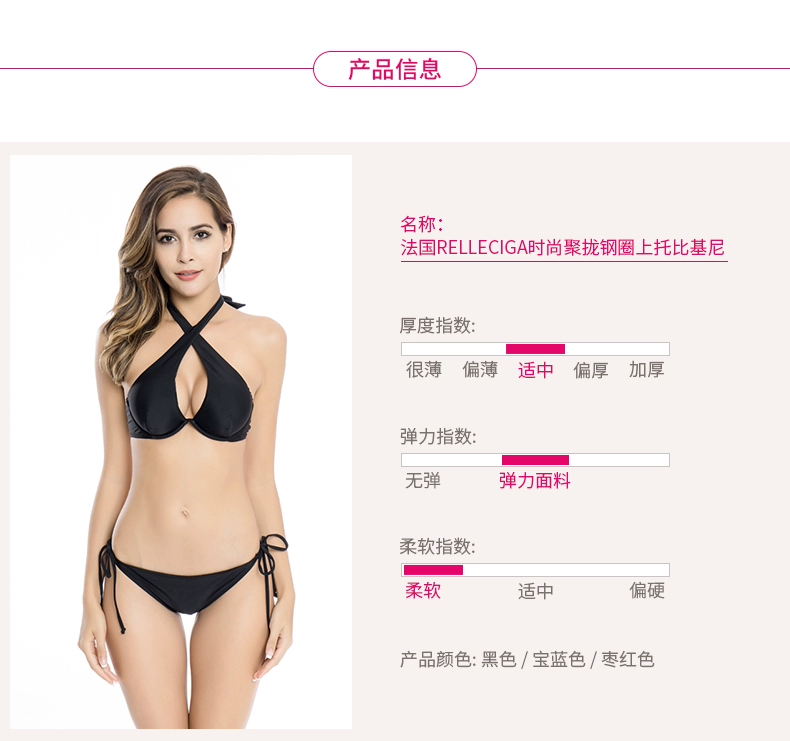The height and width of the screenshot is (741, 790).
Task: Select the 加厚 thickness option
Action: tap(646, 370)
